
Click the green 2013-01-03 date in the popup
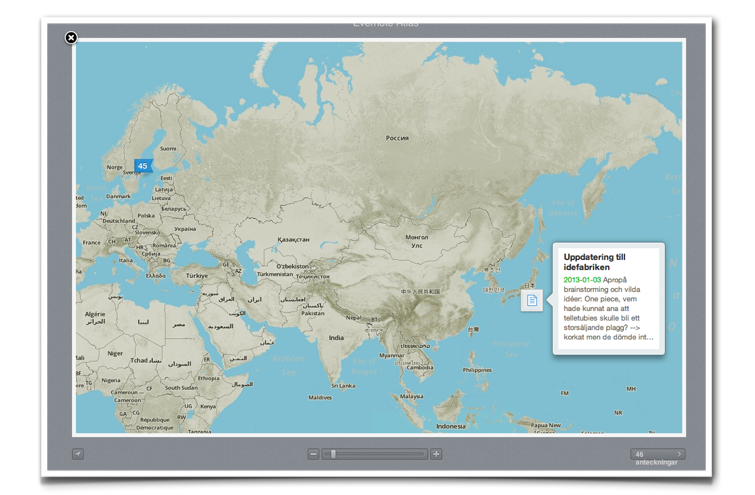click(583, 280)
